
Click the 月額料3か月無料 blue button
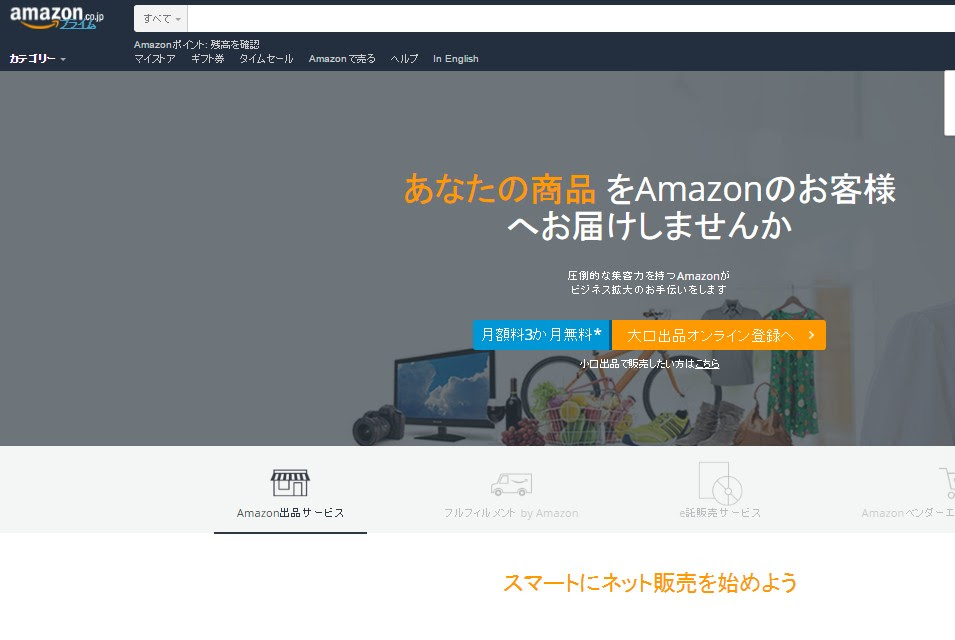pyautogui.click(x=542, y=335)
